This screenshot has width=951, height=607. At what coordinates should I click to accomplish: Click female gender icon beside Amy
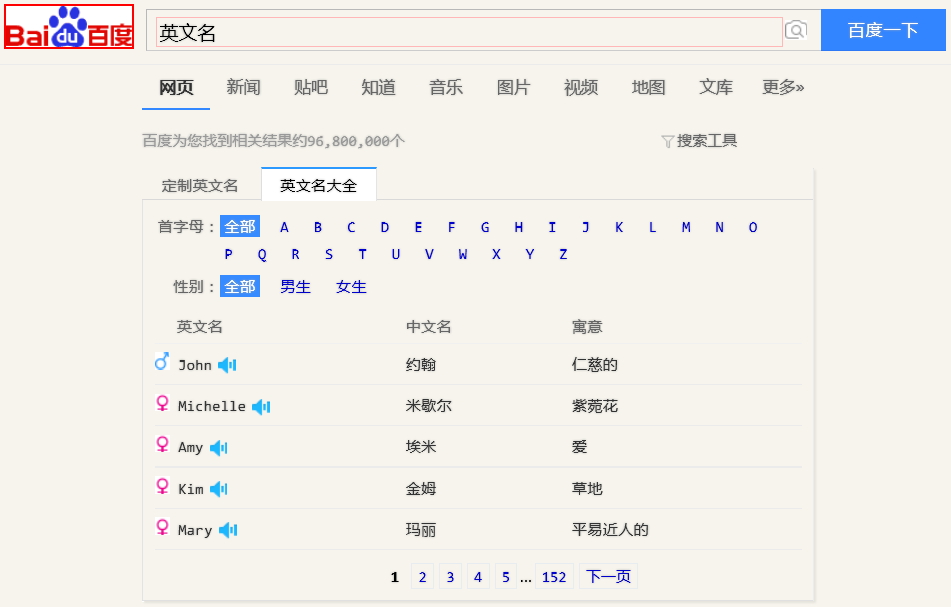click(x=162, y=444)
